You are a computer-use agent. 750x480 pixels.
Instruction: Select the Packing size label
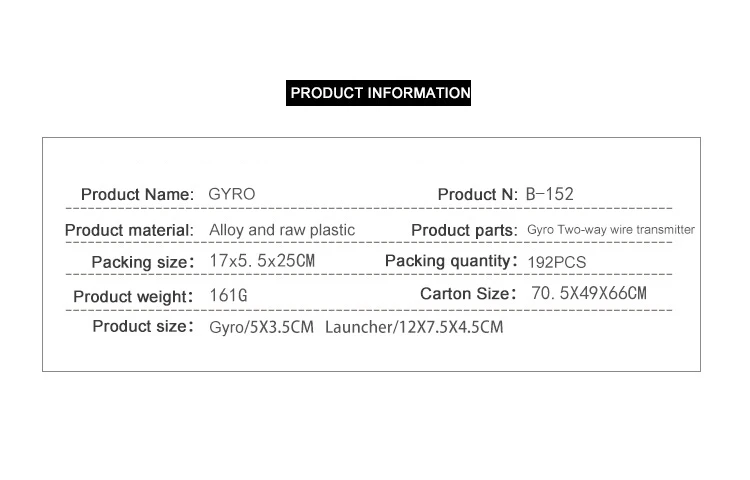[x=143, y=262]
